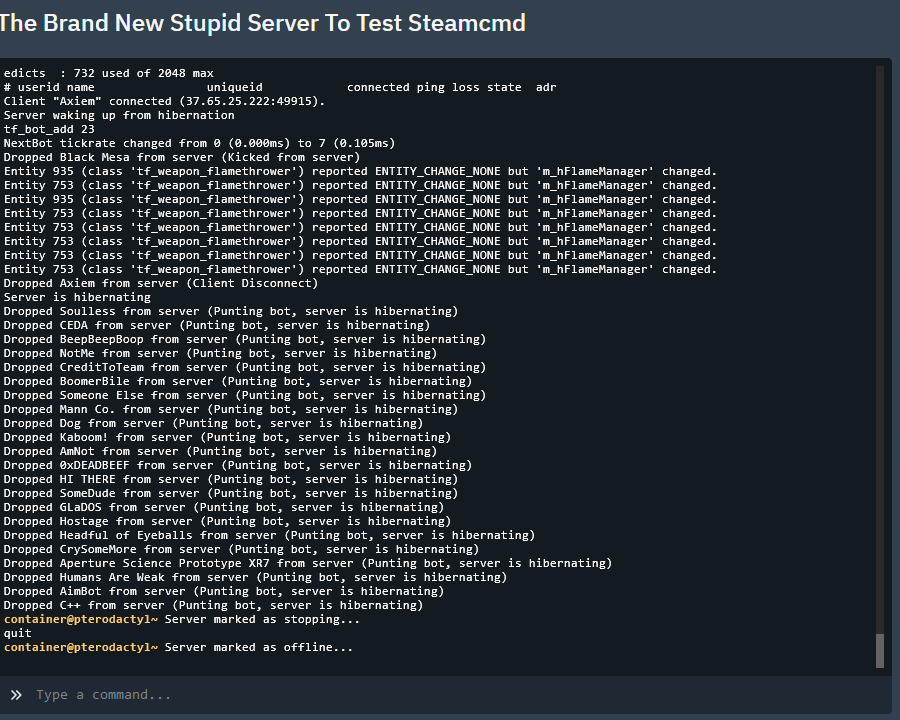Viewport: 900px width, 720px height.
Task: Click the "# userid name uniqueid" header line
Action: coord(280,87)
